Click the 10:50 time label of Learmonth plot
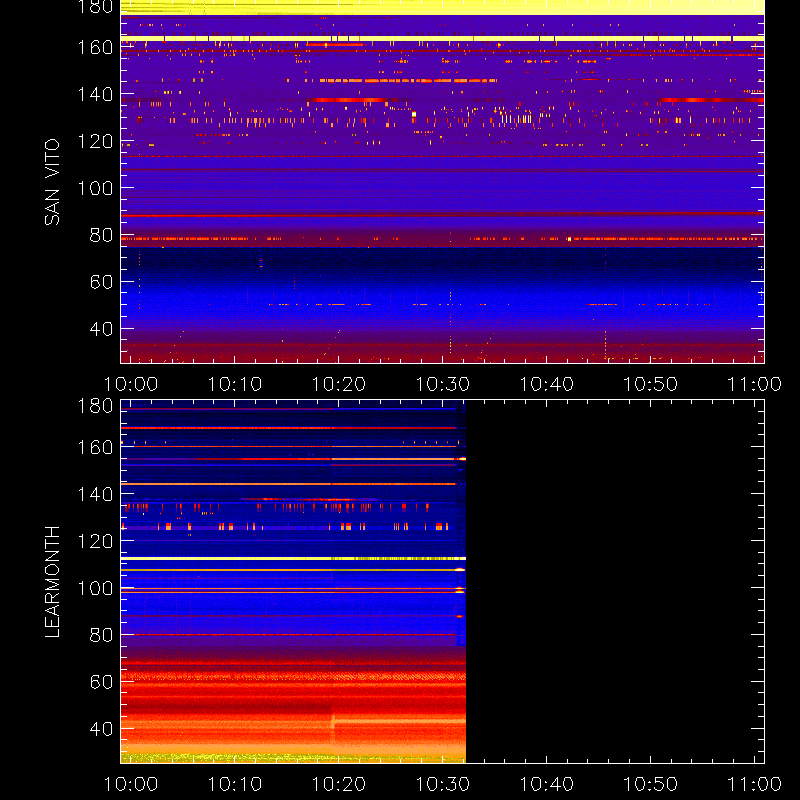 click(x=651, y=784)
